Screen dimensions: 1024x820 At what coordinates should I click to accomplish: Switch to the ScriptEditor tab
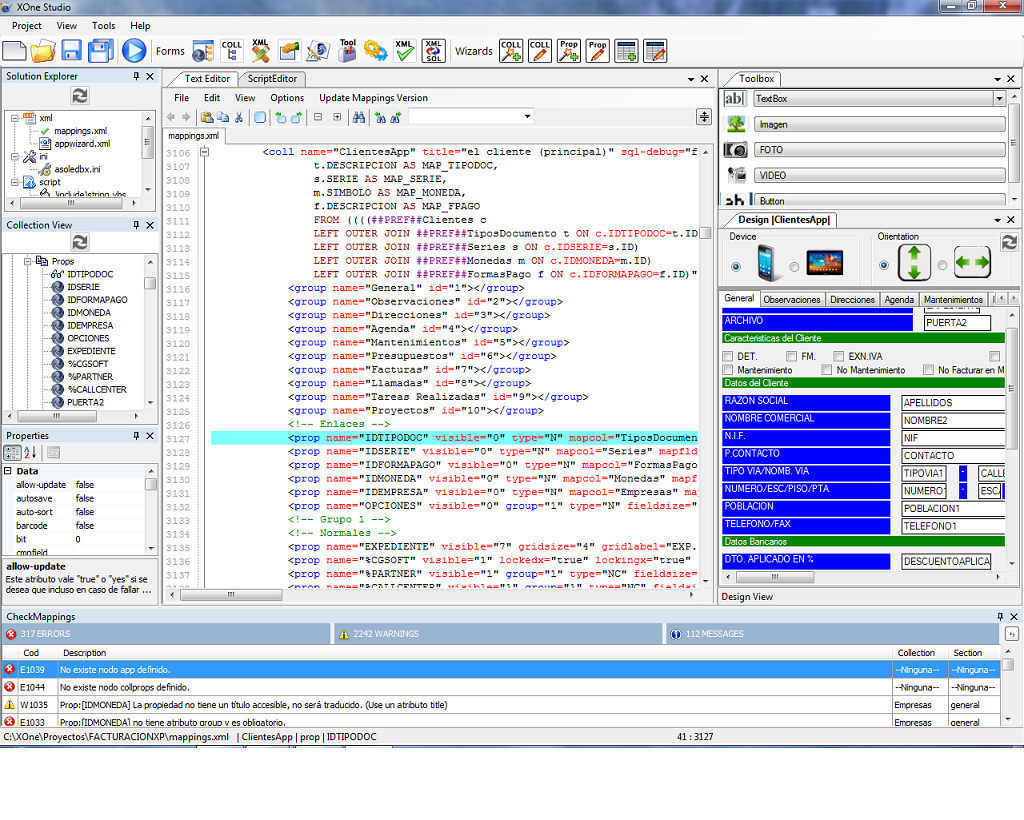tap(272, 78)
